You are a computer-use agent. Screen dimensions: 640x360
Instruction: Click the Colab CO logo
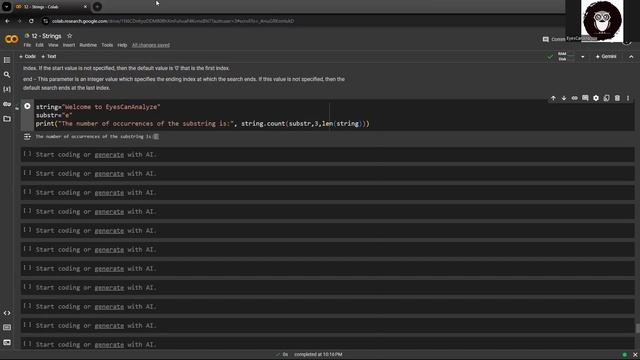point(11,39)
